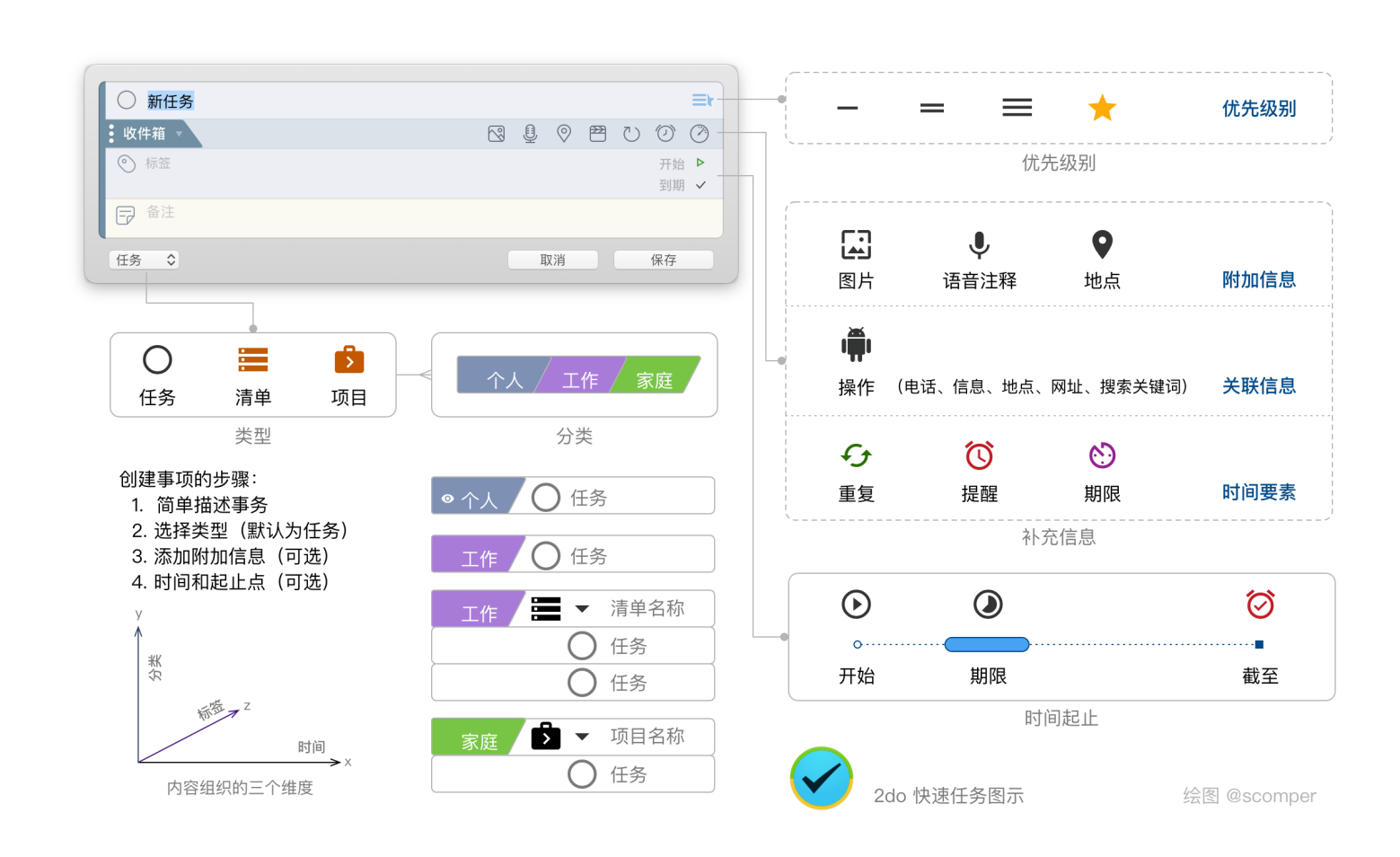
Task: Check second task circle under 清单名称
Action: point(582,682)
